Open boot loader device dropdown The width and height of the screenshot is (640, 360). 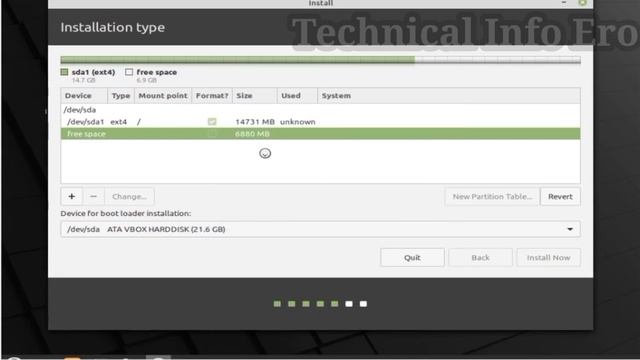320,229
